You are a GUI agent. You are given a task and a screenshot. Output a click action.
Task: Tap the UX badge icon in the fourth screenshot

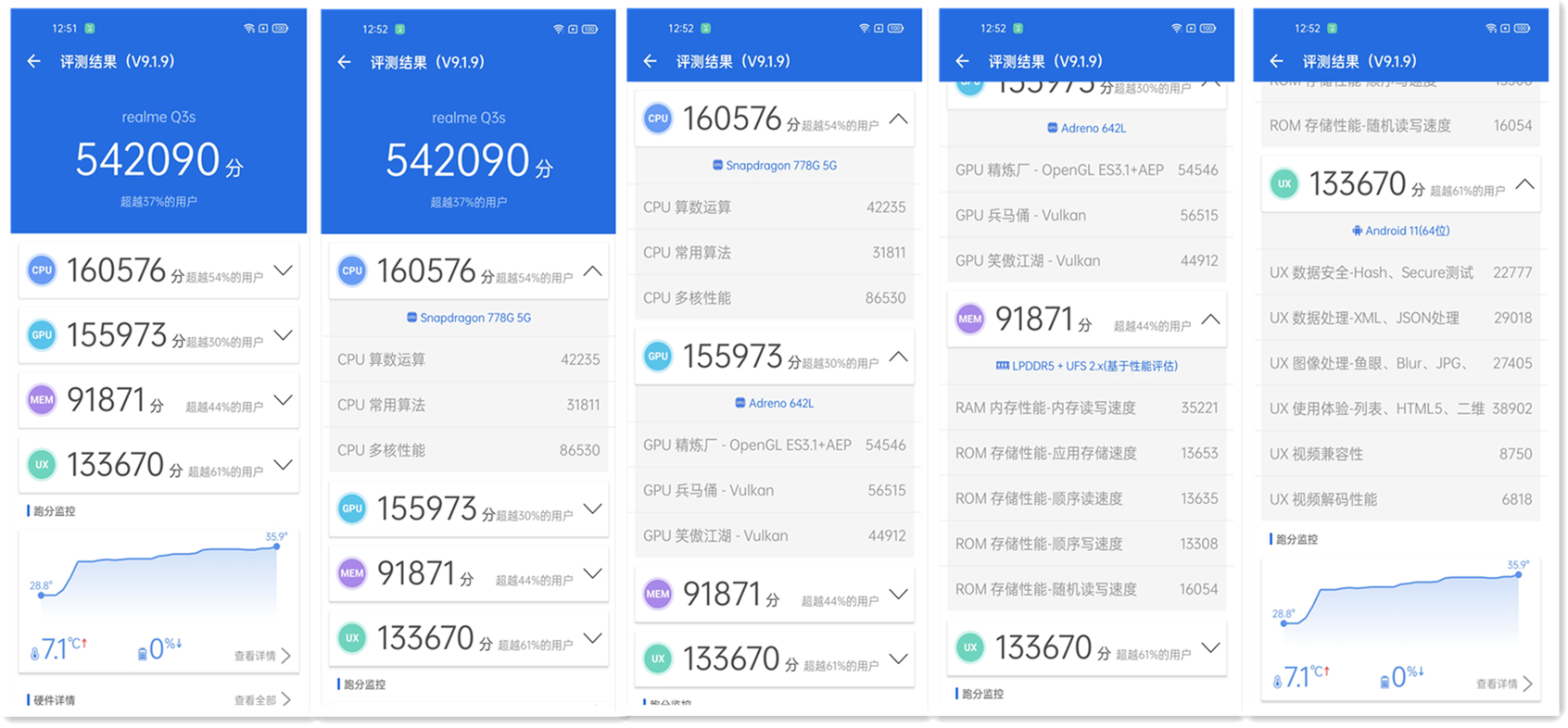(970, 647)
